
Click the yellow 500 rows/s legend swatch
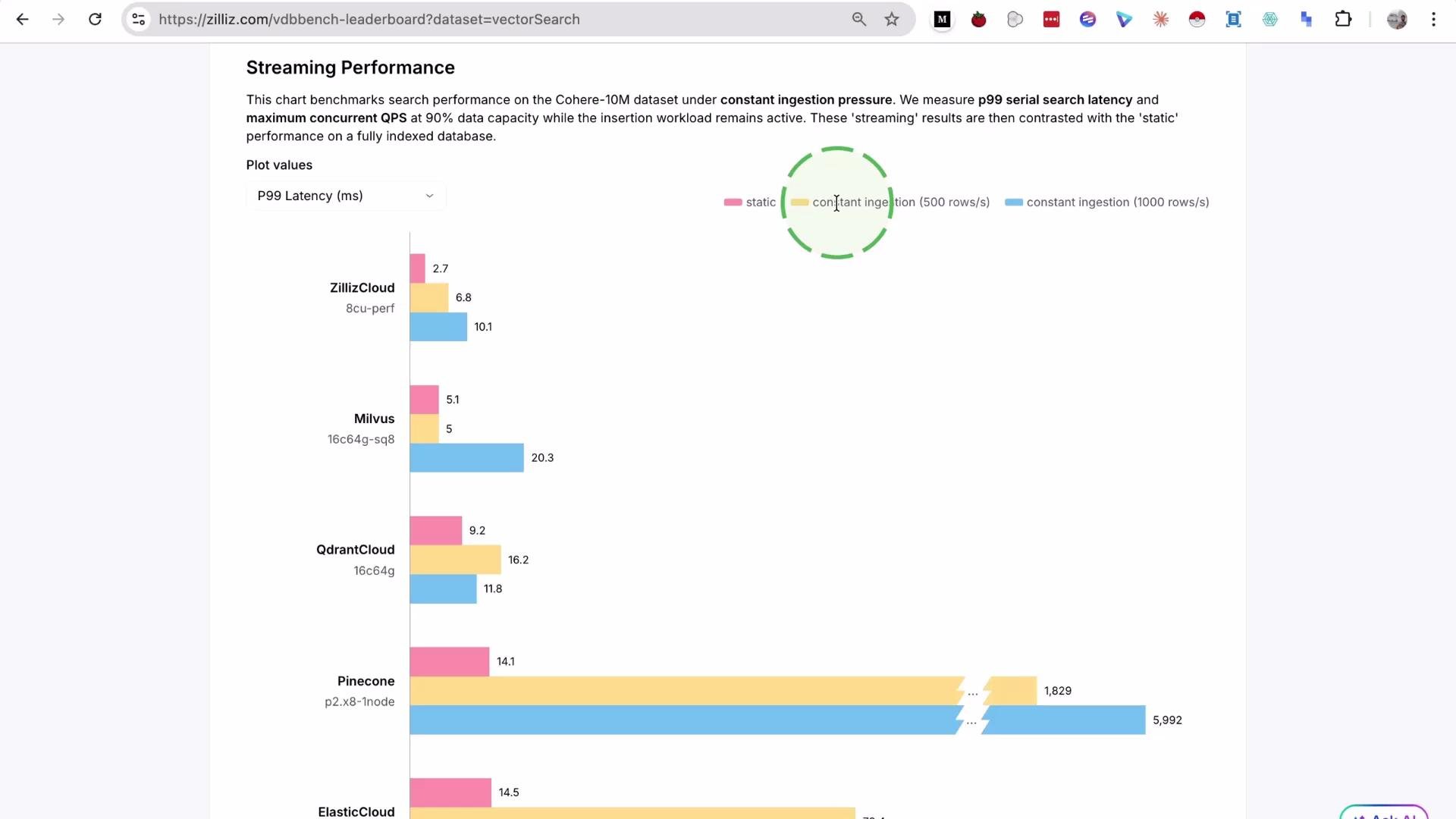(799, 202)
